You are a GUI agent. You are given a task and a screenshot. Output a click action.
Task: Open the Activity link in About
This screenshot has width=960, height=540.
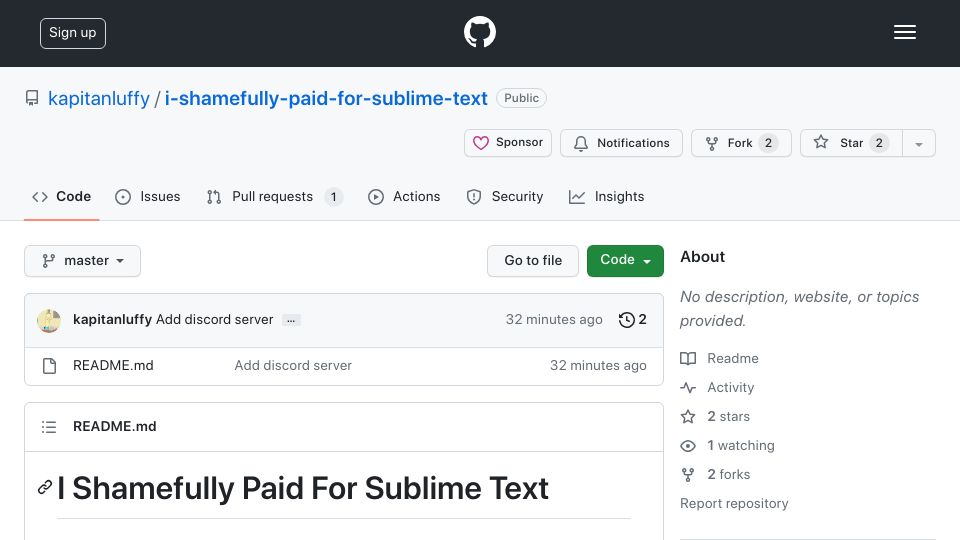pos(717,388)
